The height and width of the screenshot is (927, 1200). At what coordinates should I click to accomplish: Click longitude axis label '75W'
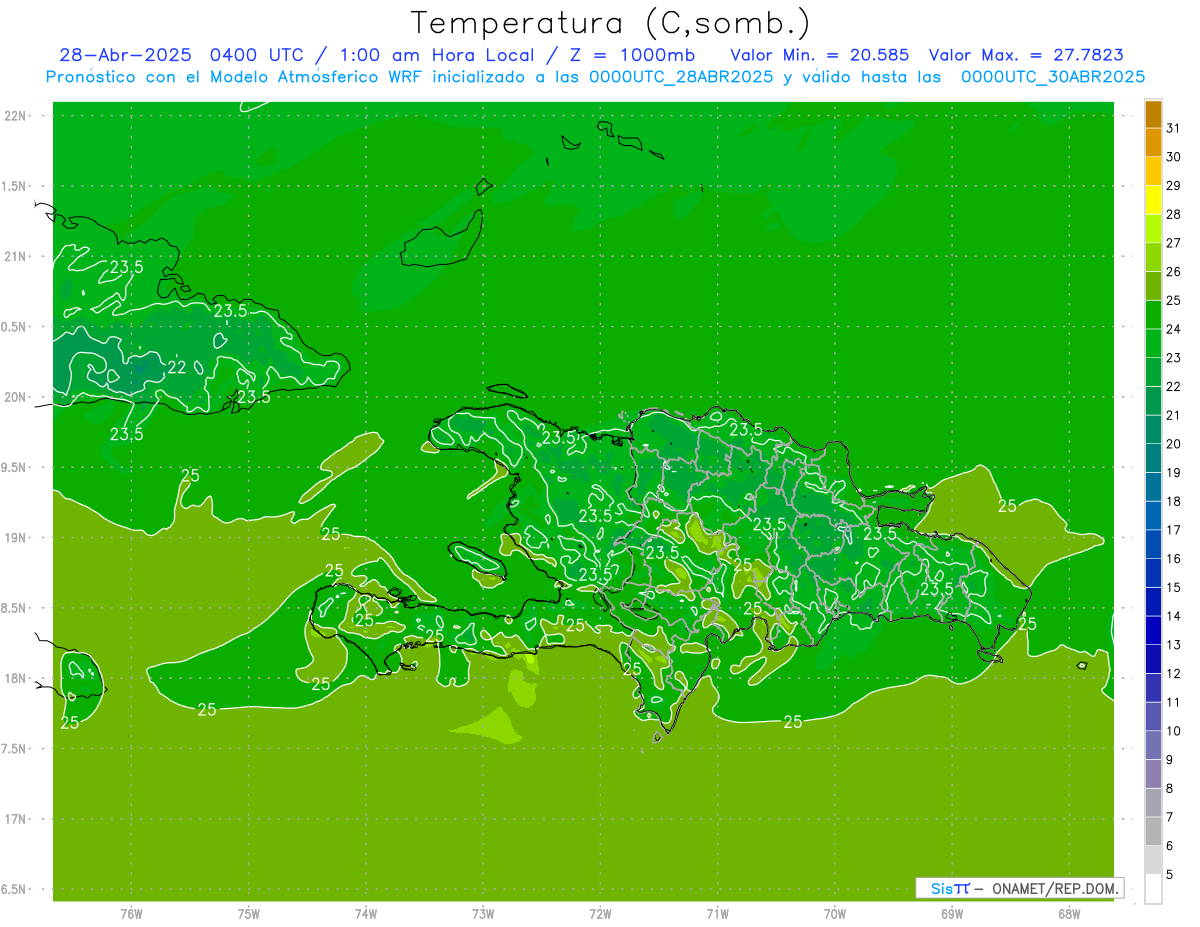(x=249, y=914)
